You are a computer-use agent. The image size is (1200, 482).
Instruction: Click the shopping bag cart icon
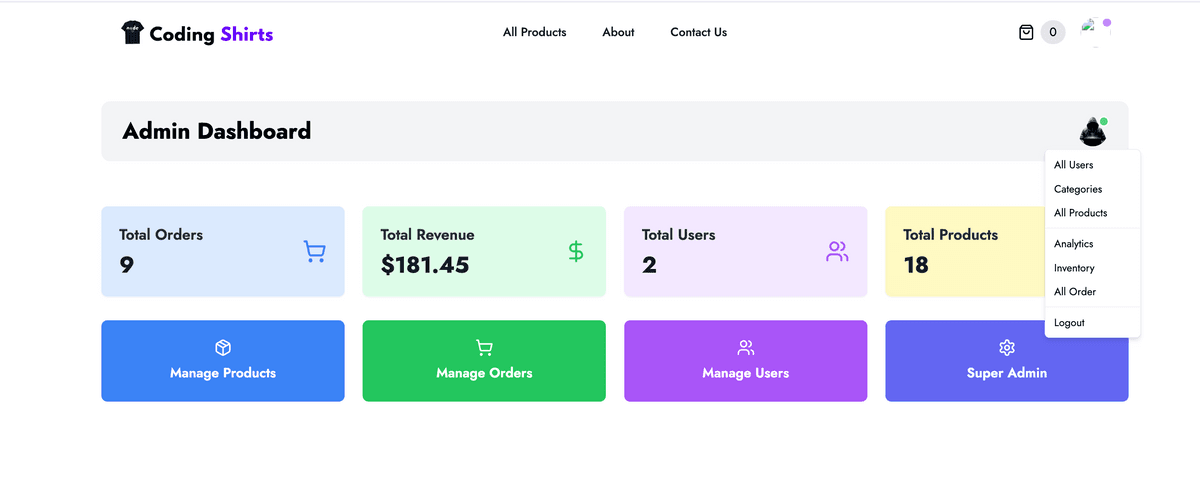click(x=1026, y=32)
